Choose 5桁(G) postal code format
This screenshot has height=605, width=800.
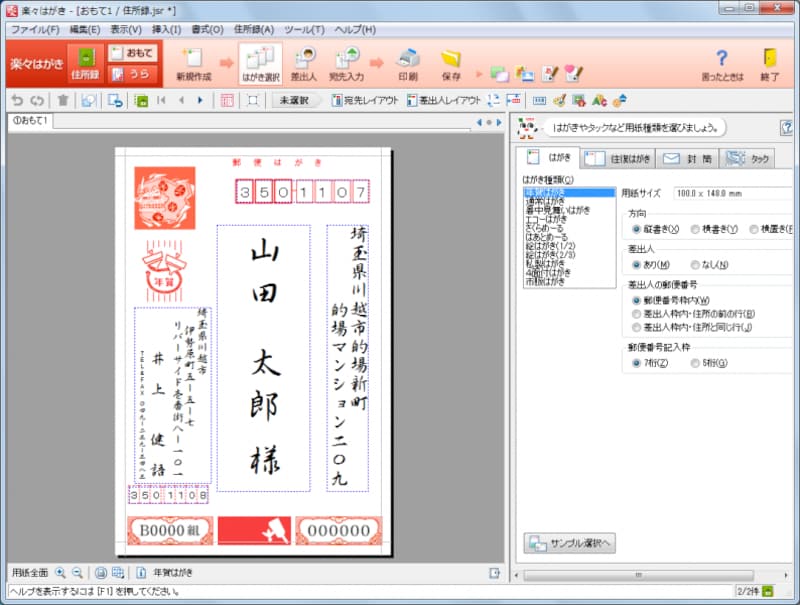pos(694,363)
